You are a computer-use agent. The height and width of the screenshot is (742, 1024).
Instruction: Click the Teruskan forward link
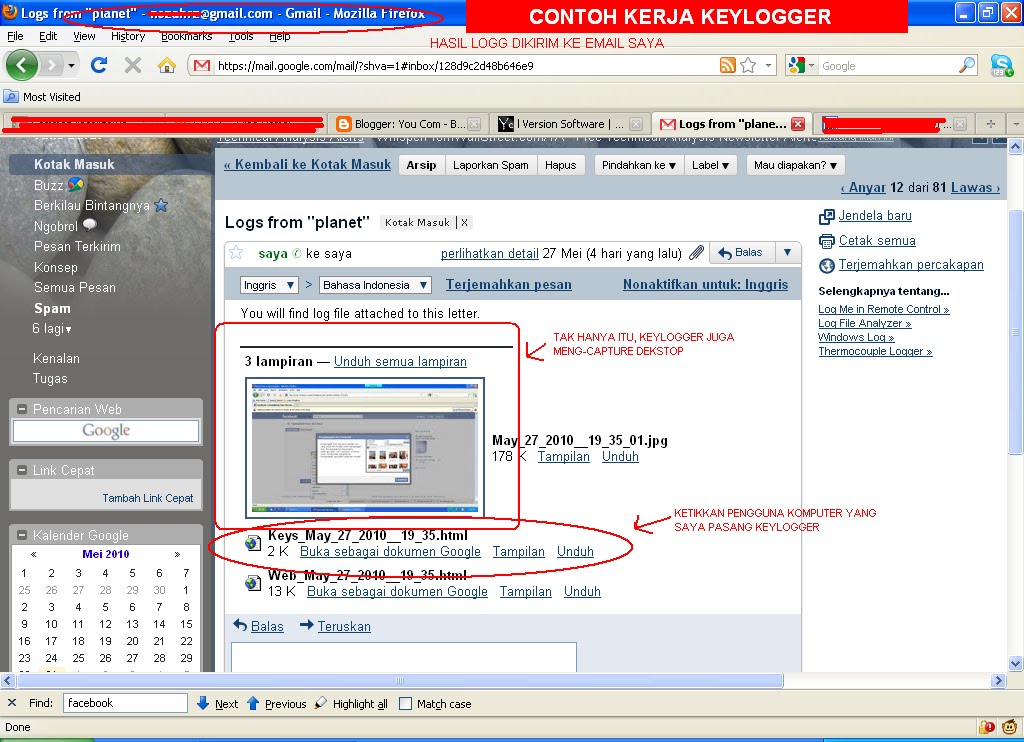[344, 626]
